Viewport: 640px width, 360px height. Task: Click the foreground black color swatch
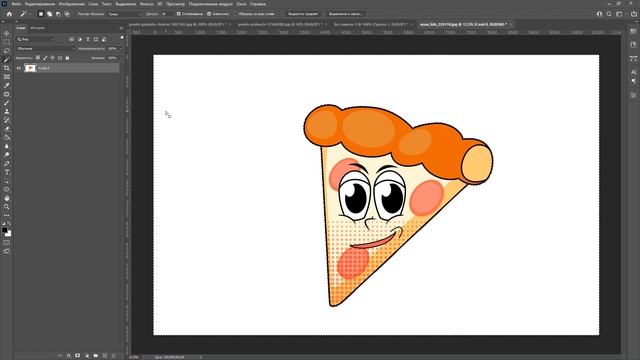click(x=4, y=230)
